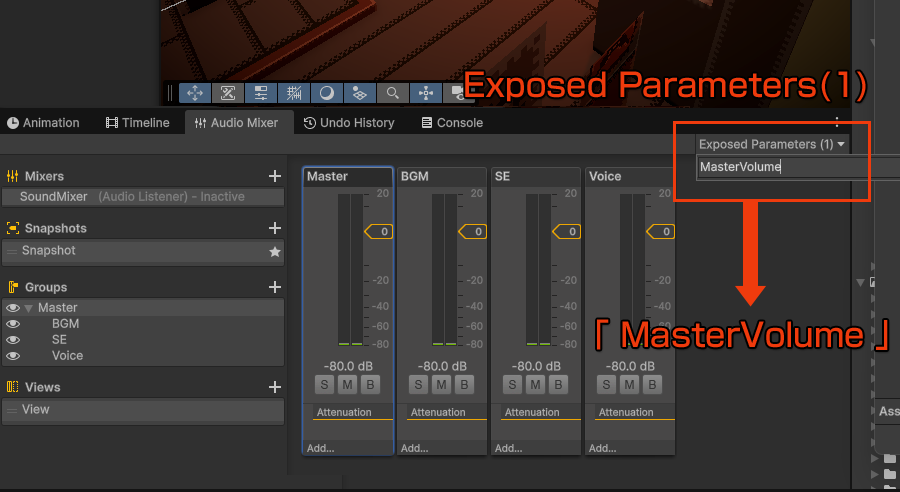The image size is (900, 492).
Task: Mute the SE channel strip
Action: coord(535,385)
